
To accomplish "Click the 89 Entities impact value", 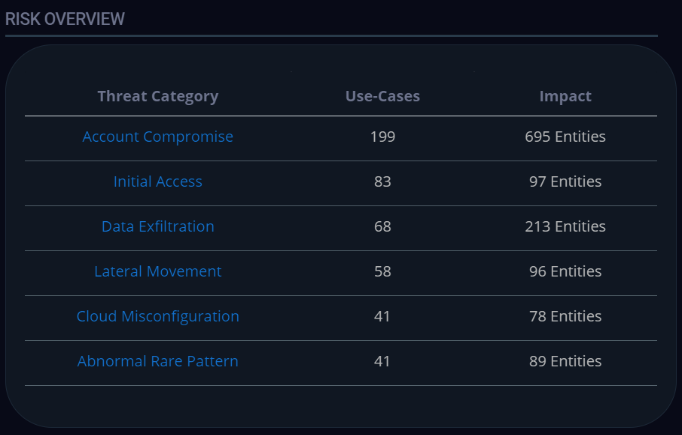I will [x=565, y=362].
